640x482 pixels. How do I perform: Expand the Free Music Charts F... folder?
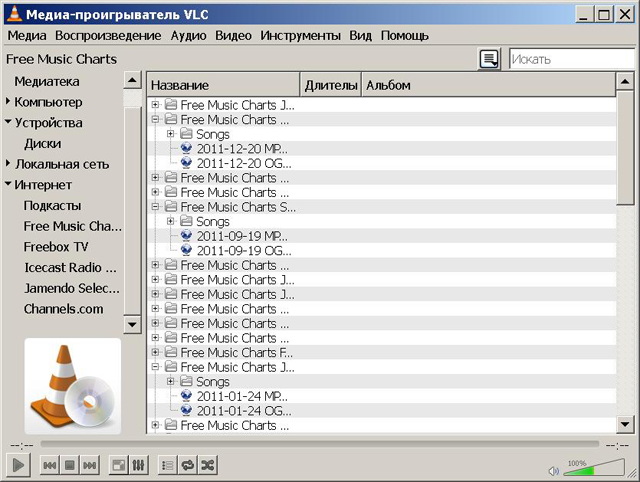pyautogui.click(x=155, y=352)
